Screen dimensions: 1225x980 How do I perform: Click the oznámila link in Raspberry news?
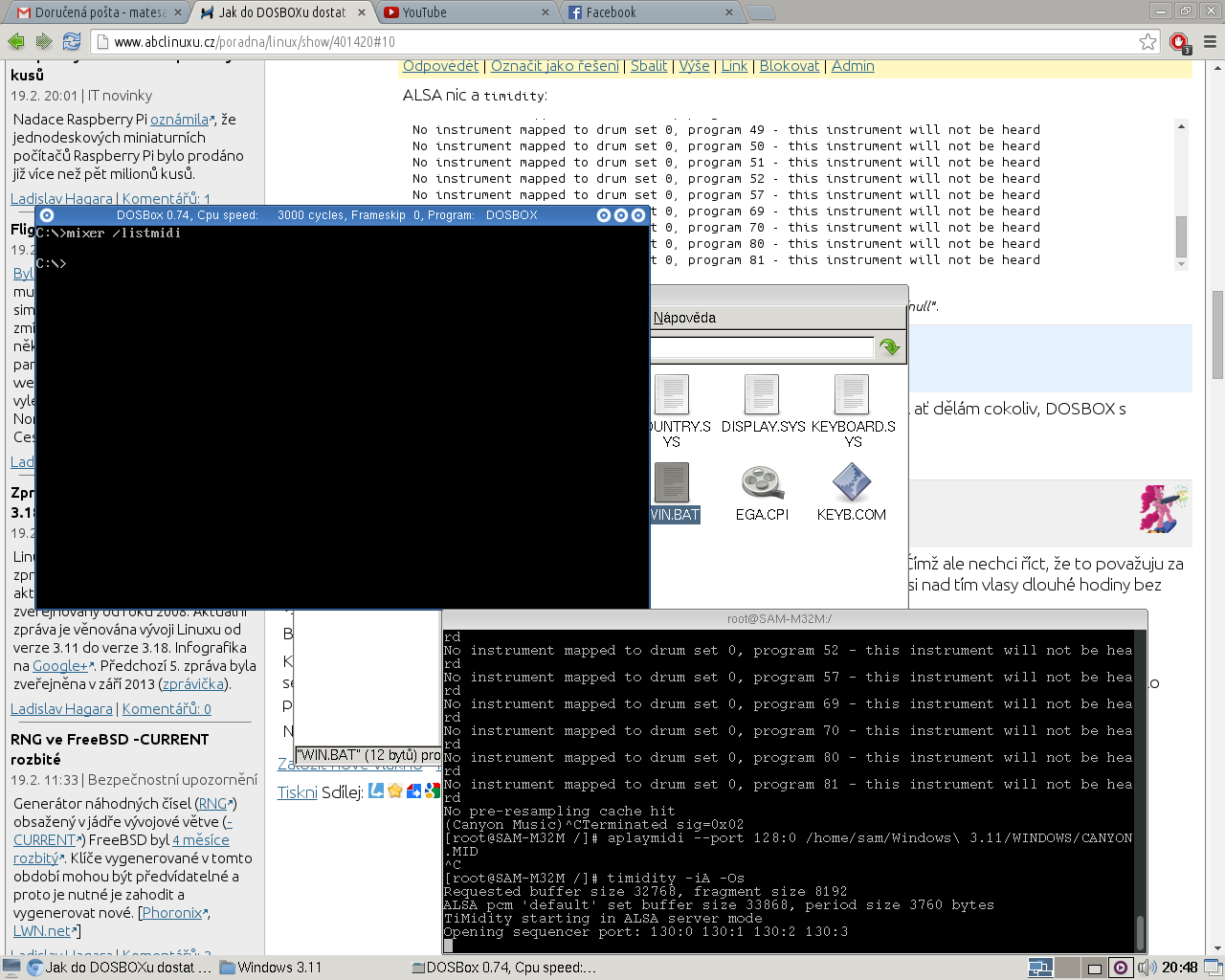[180, 120]
